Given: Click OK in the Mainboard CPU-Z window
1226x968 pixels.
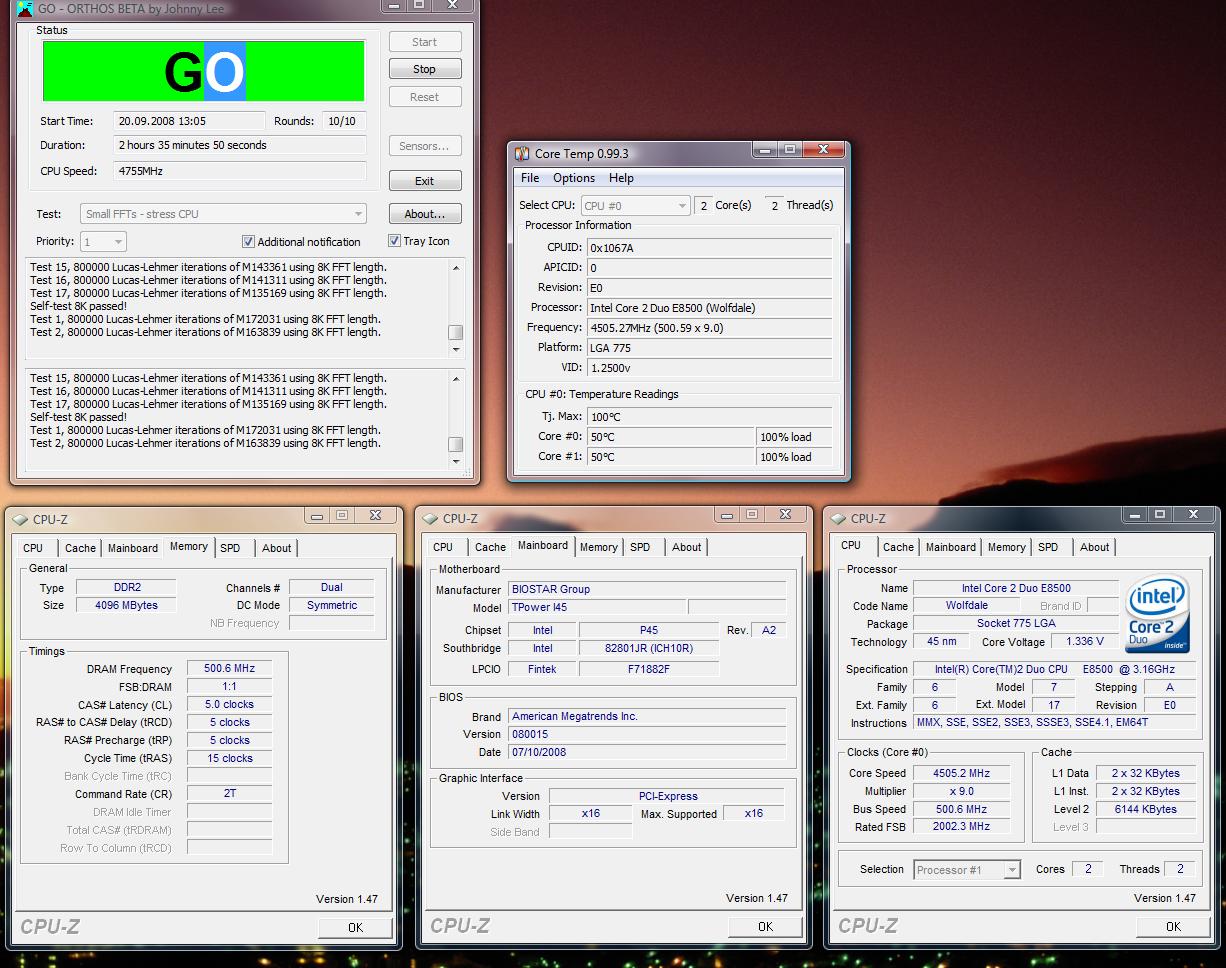Looking at the screenshot, I should click(765, 926).
